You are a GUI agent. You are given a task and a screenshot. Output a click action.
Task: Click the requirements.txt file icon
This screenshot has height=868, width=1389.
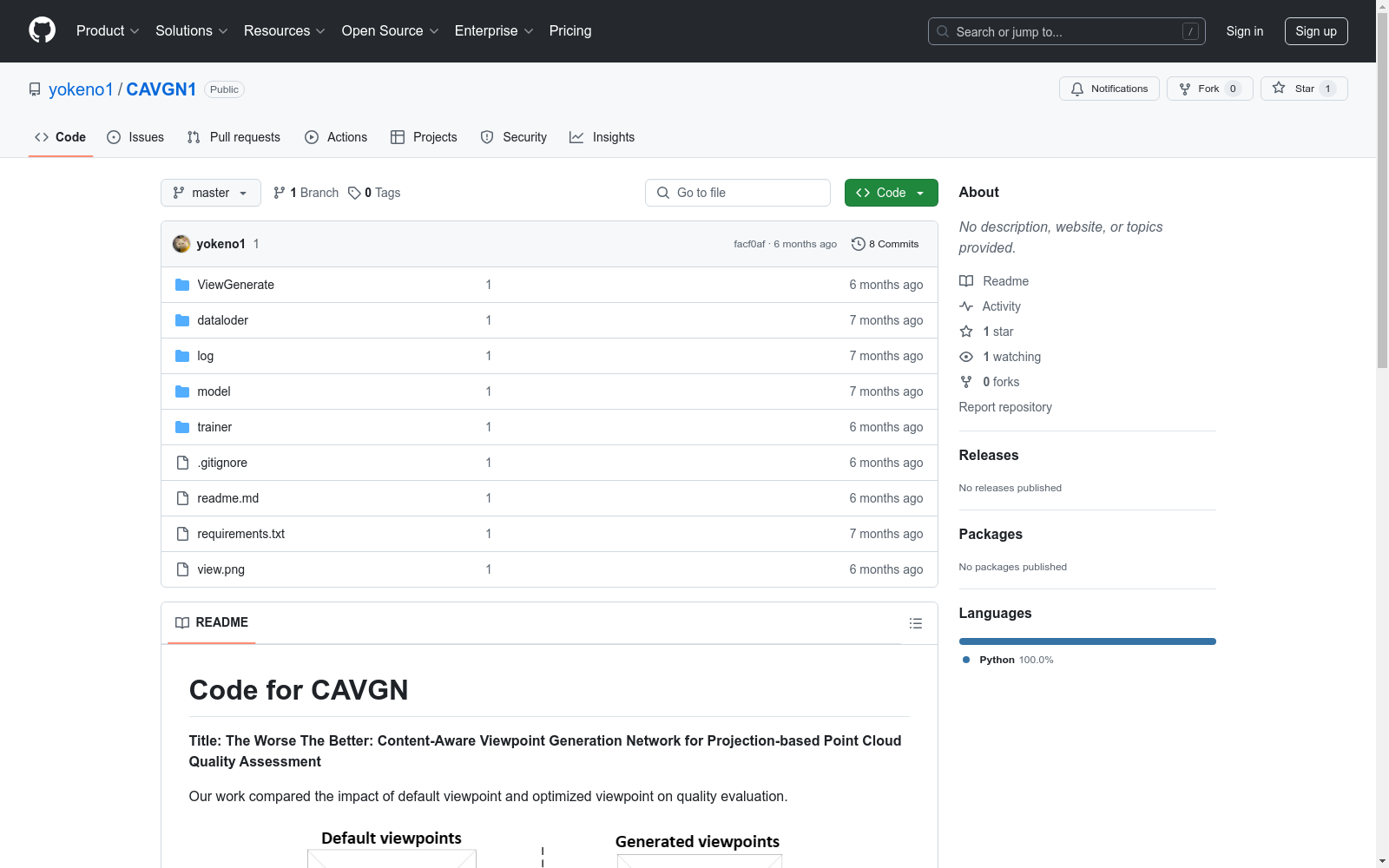click(182, 534)
